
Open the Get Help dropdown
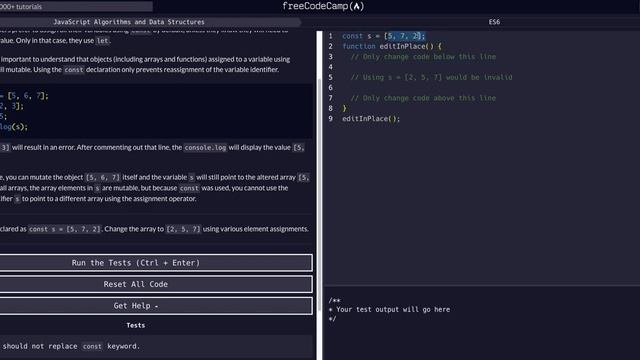[156, 306]
